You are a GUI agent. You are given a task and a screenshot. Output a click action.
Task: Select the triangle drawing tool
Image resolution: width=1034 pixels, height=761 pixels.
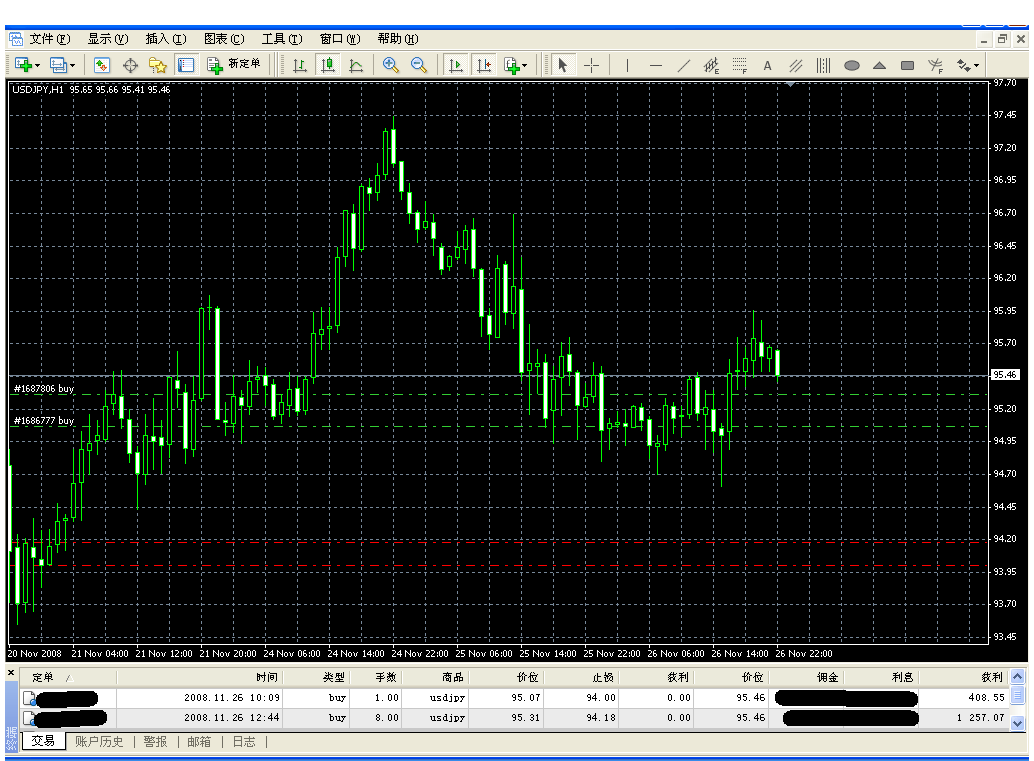click(880, 65)
